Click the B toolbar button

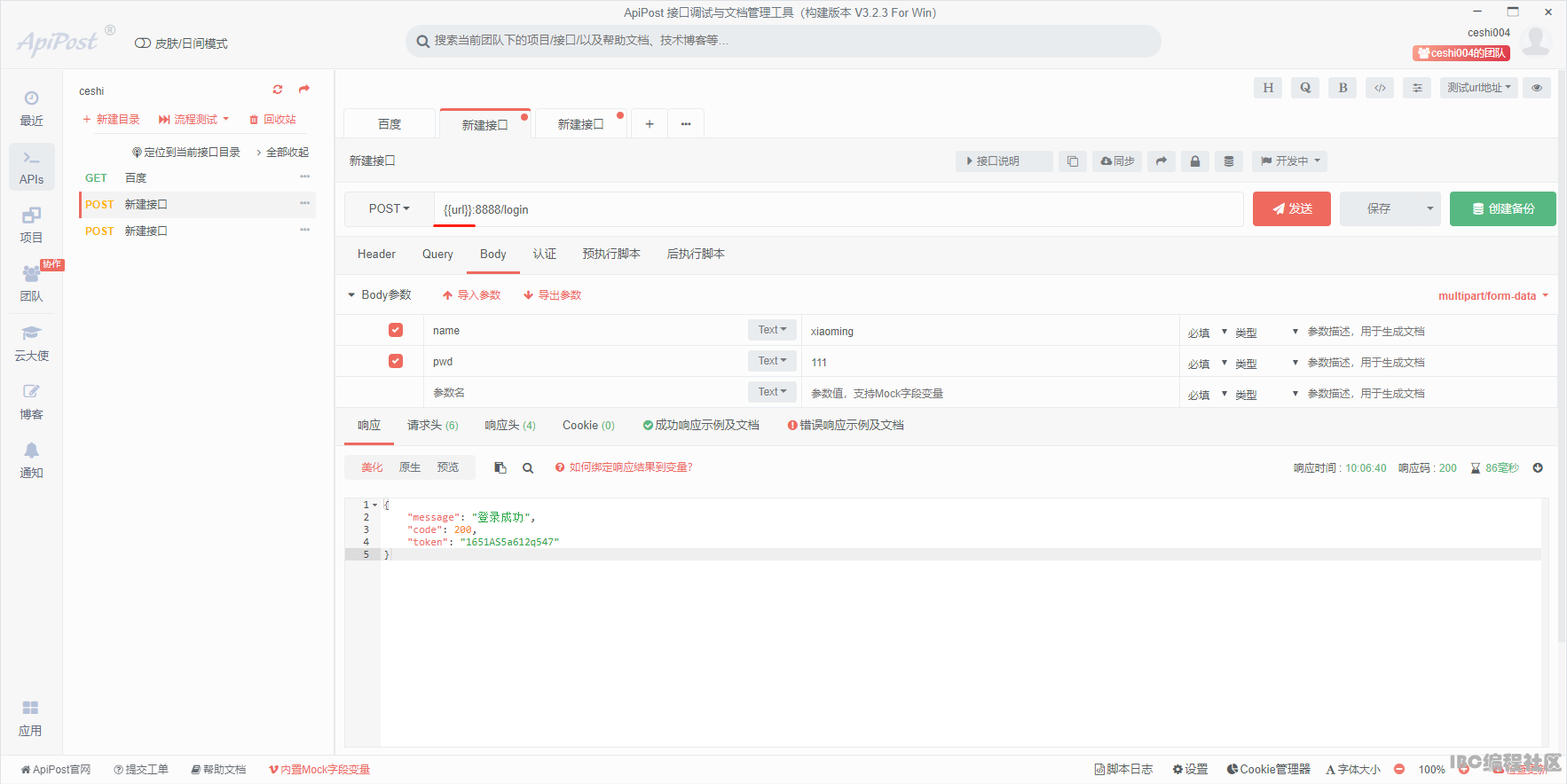[1343, 88]
